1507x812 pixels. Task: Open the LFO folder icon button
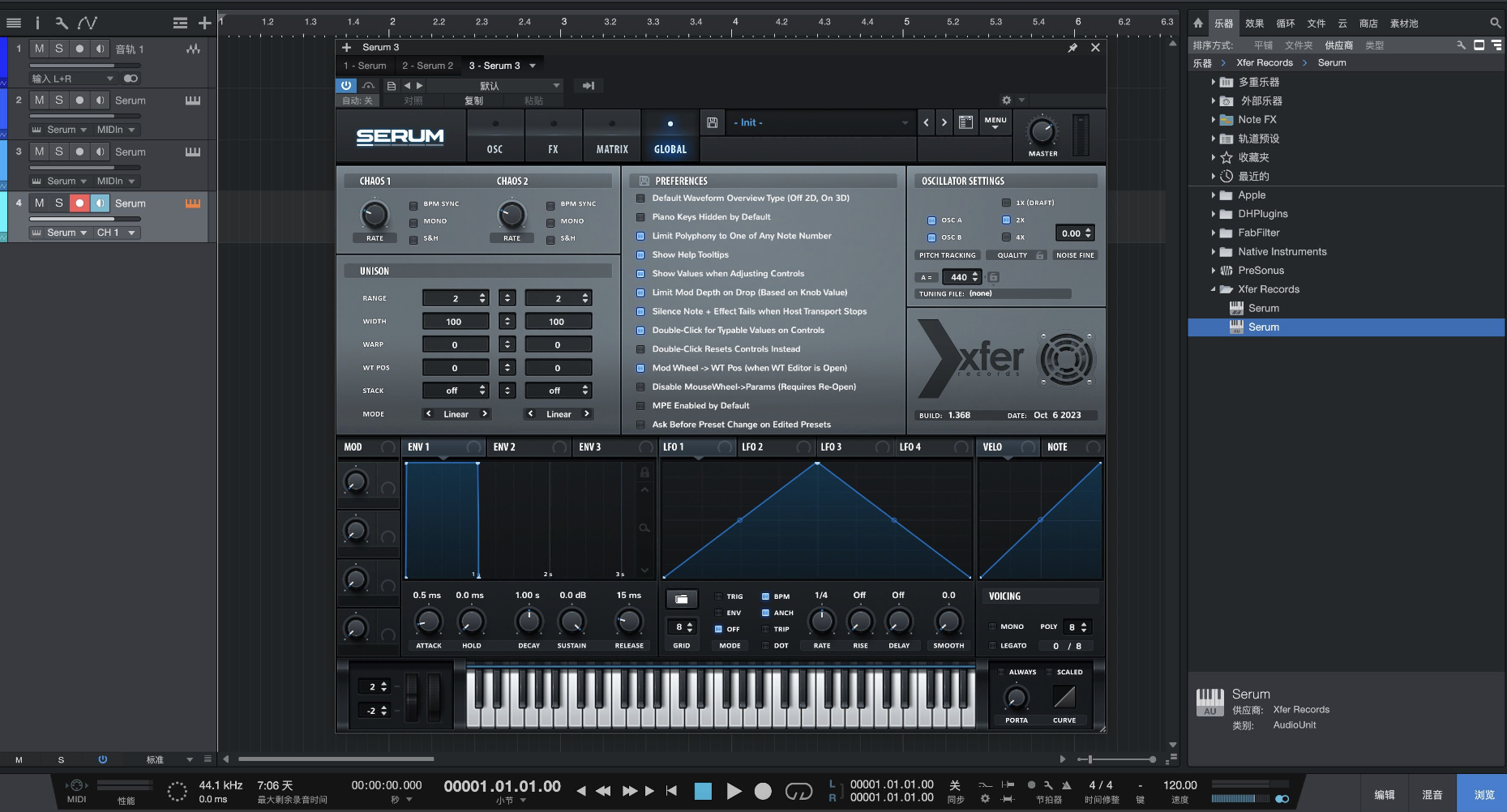682,599
